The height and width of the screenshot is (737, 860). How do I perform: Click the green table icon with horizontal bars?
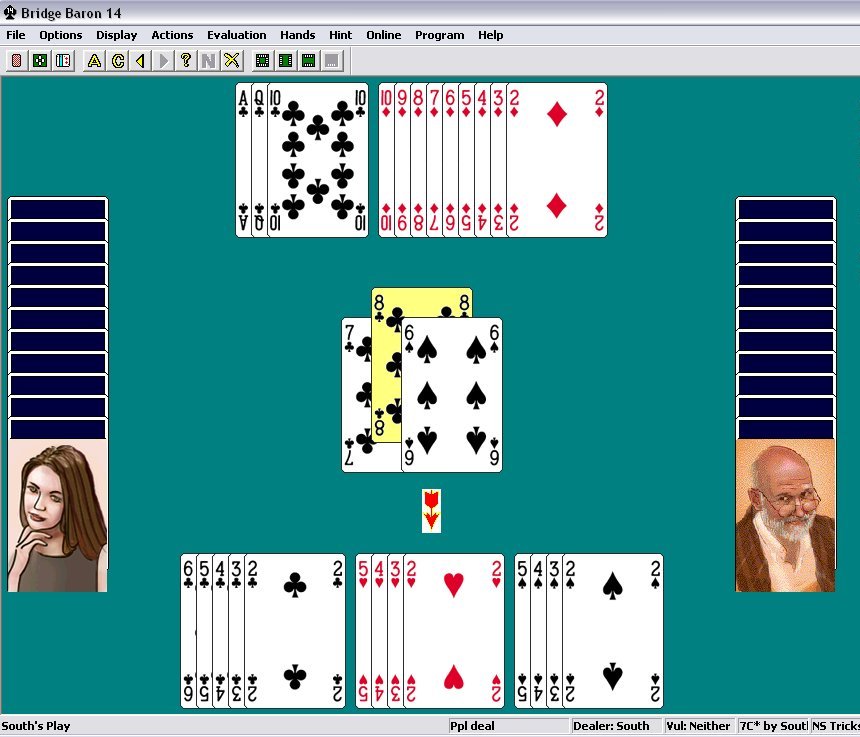coord(309,61)
